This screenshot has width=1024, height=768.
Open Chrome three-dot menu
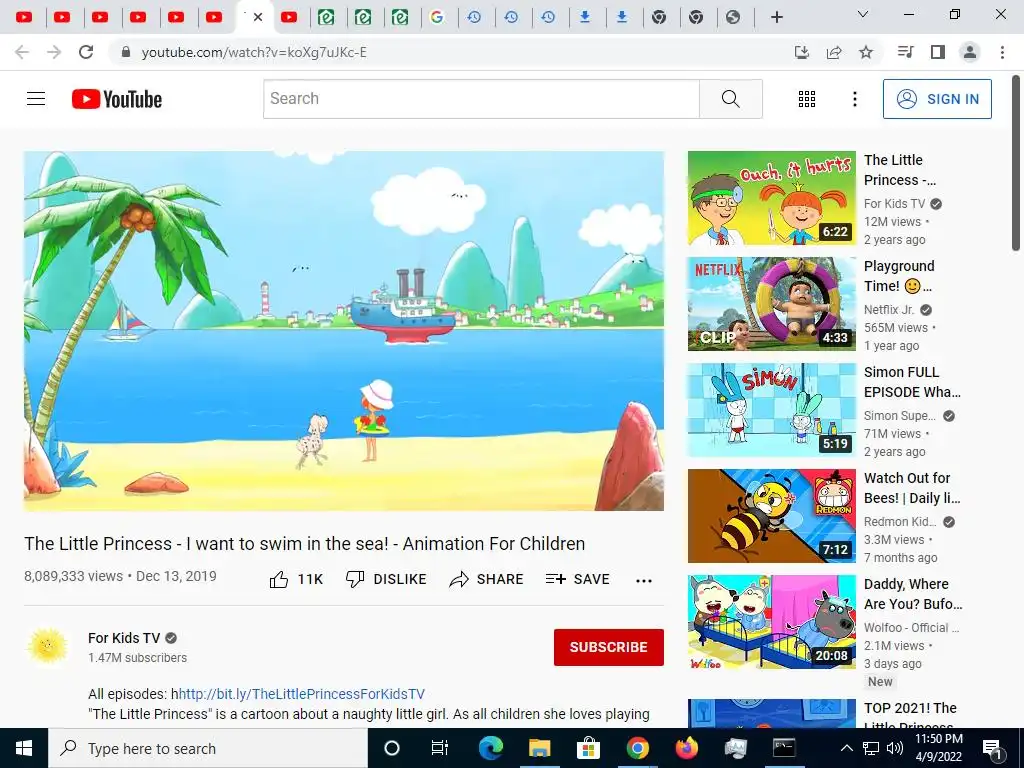[1002, 52]
